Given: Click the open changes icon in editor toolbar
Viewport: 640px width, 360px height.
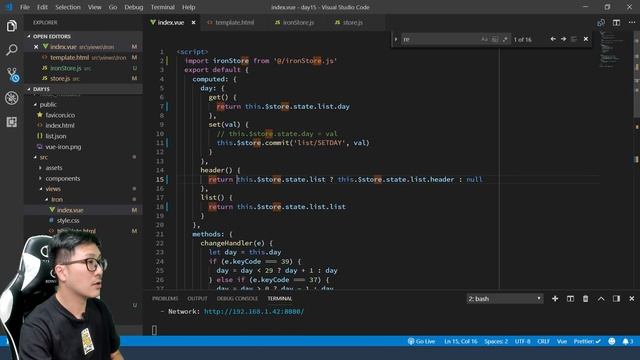Looking at the screenshot, I should point(601,23).
